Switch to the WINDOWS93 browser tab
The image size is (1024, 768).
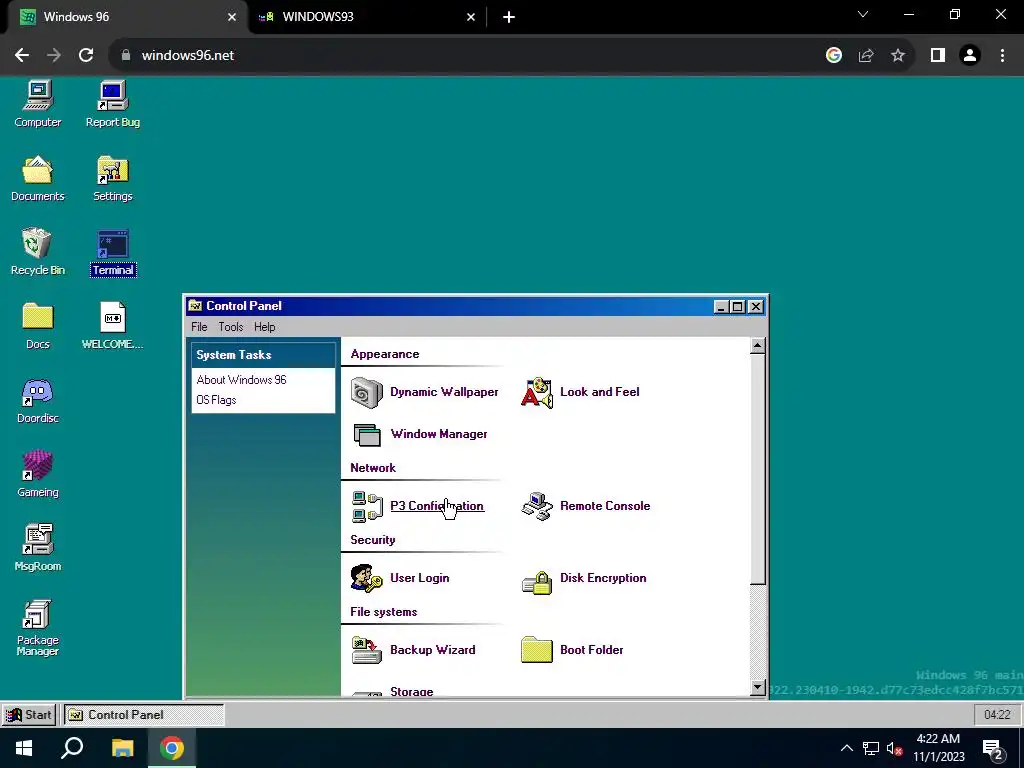pos(366,17)
